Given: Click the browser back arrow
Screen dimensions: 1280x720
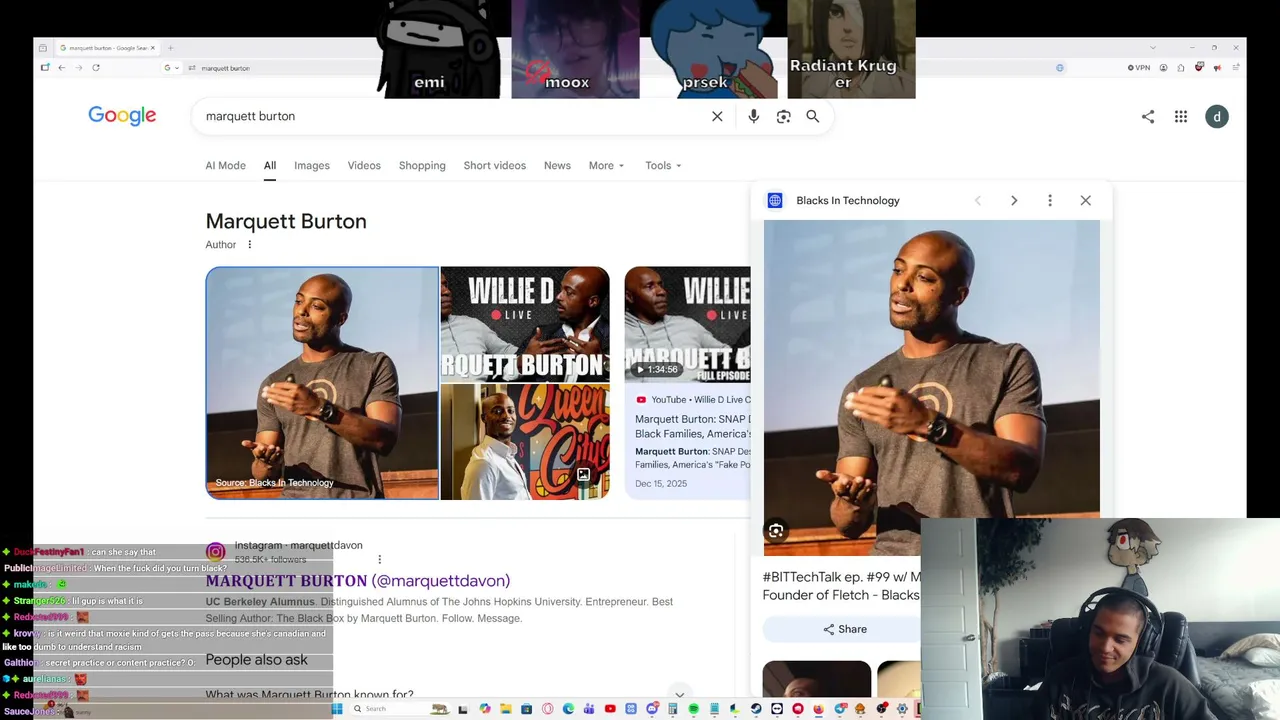Looking at the screenshot, I should pos(62,68).
